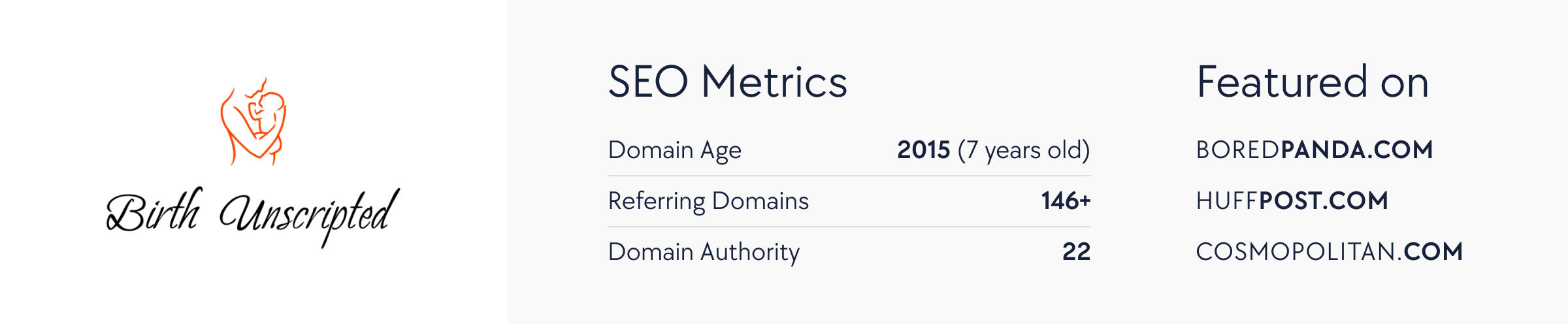Image resolution: width=1568 pixels, height=324 pixels.
Task: Click the Domain Age label
Action: click(x=674, y=150)
